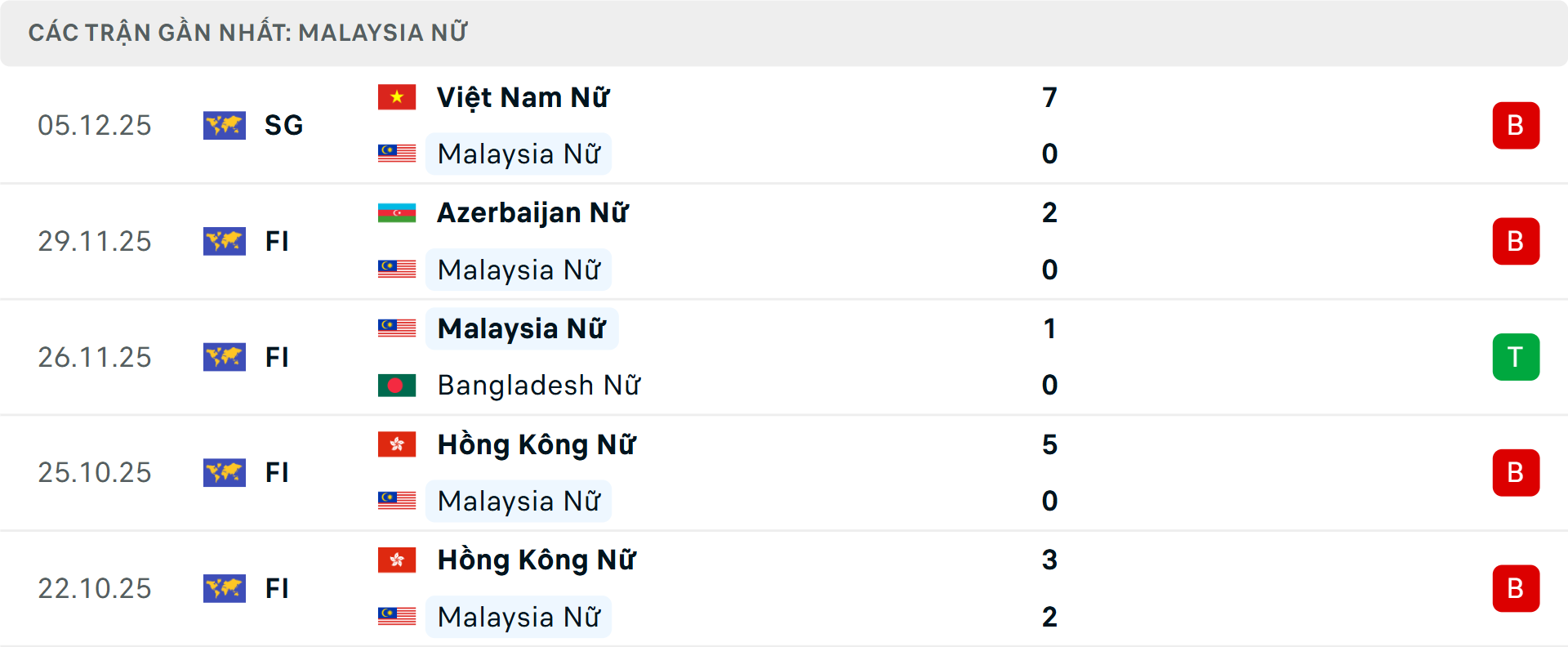Toggle the red B badge in the last row
The width and height of the screenshot is (1568, 647).
(1516, 588)
